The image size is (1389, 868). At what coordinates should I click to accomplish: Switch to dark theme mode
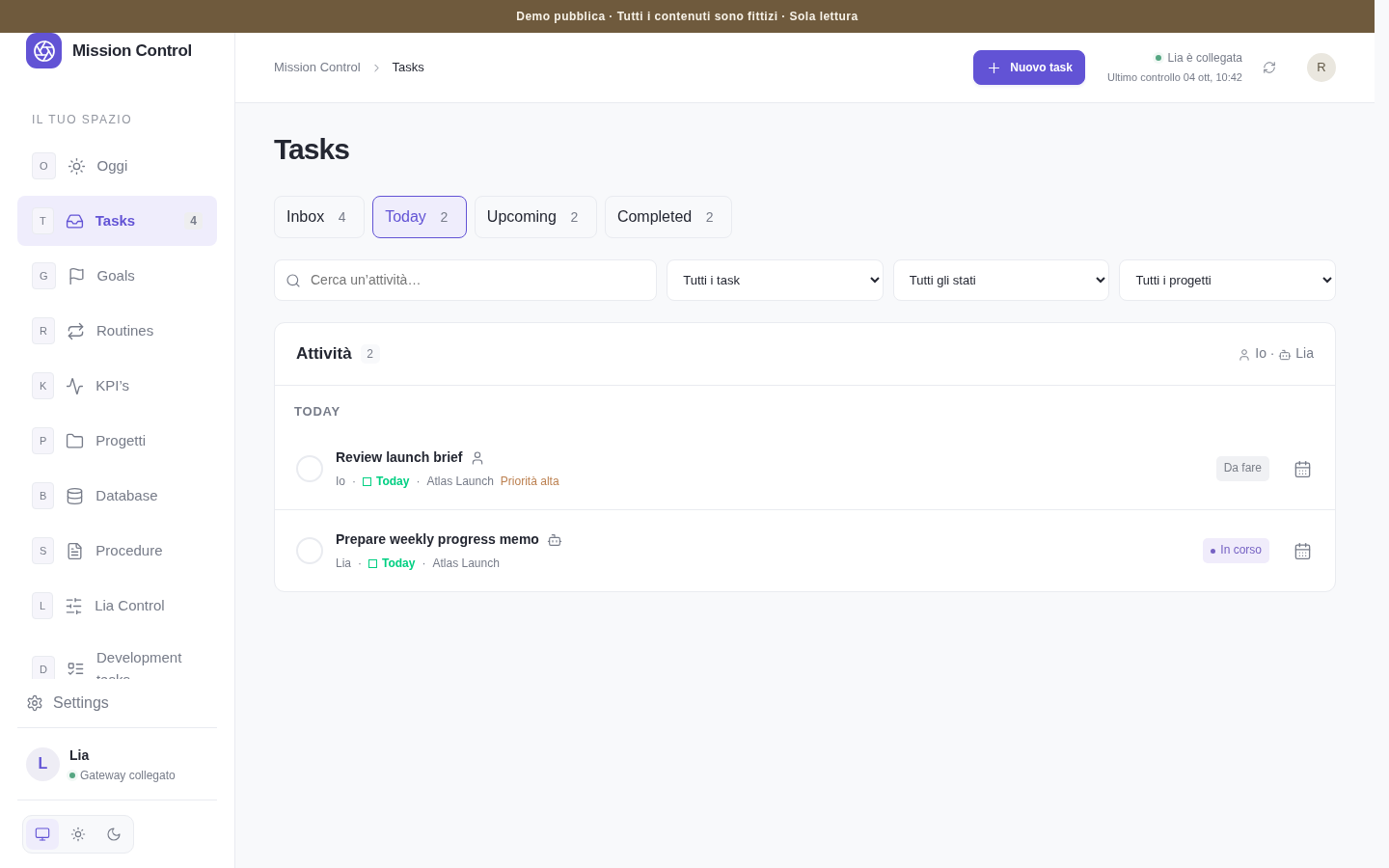(x=114, y=834)
